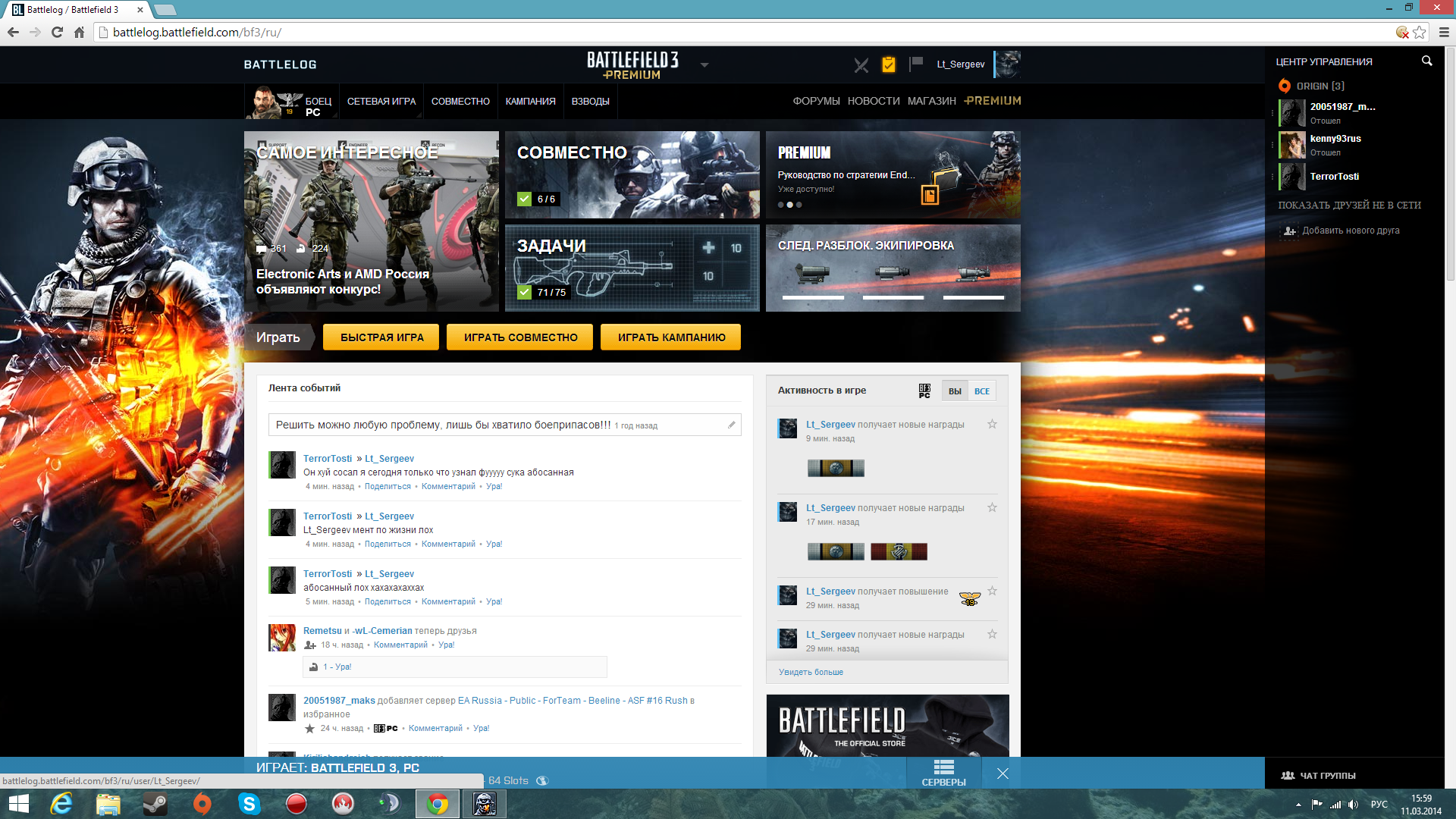The width and height of the screenshot is (1456, 819).
Task: Show offline friends (ПОКАЗАТЬ ДРУЗЕЙ НЕ В СЕТИ)
Action: 1349,206
